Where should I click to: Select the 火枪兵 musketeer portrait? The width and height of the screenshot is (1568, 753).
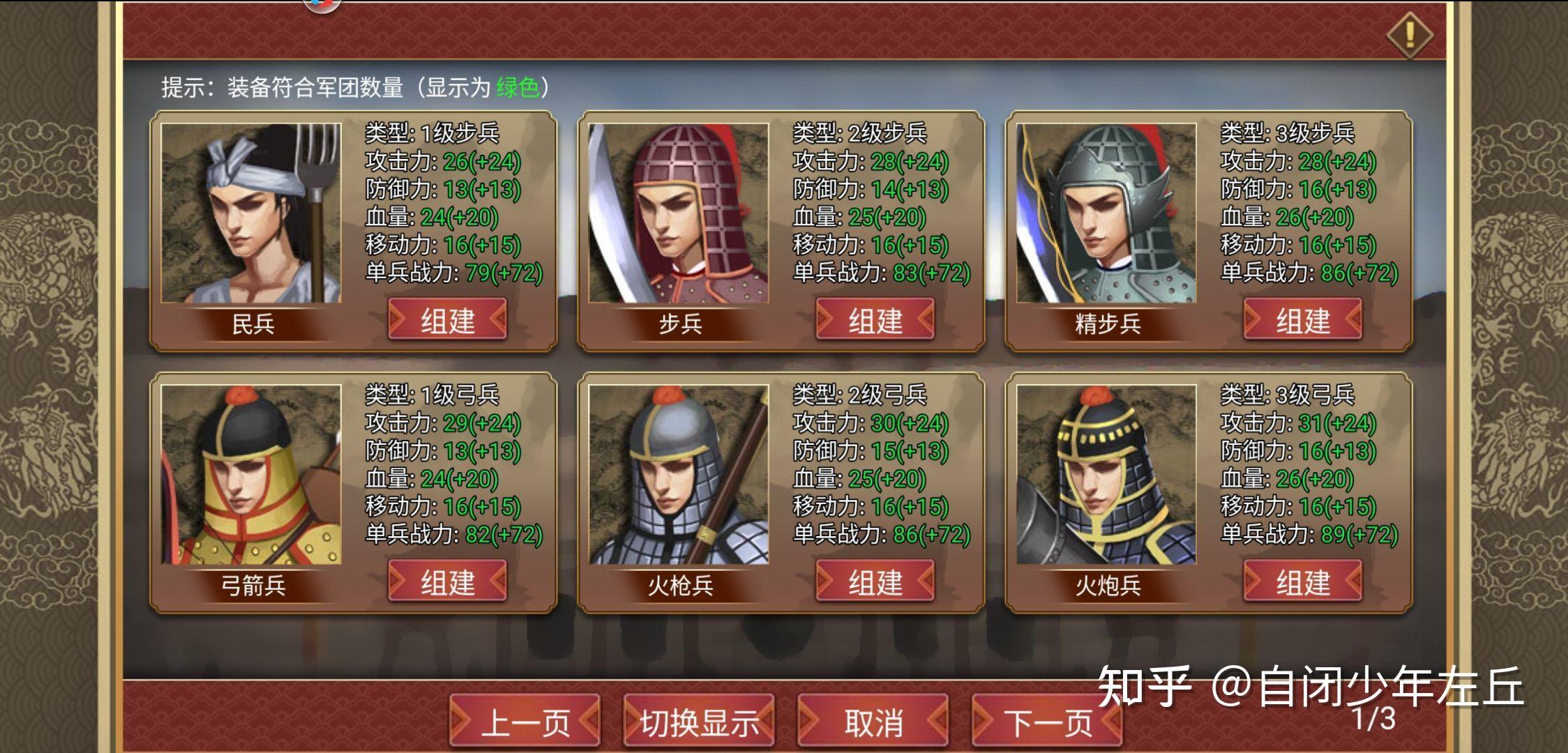pos(679,475)
